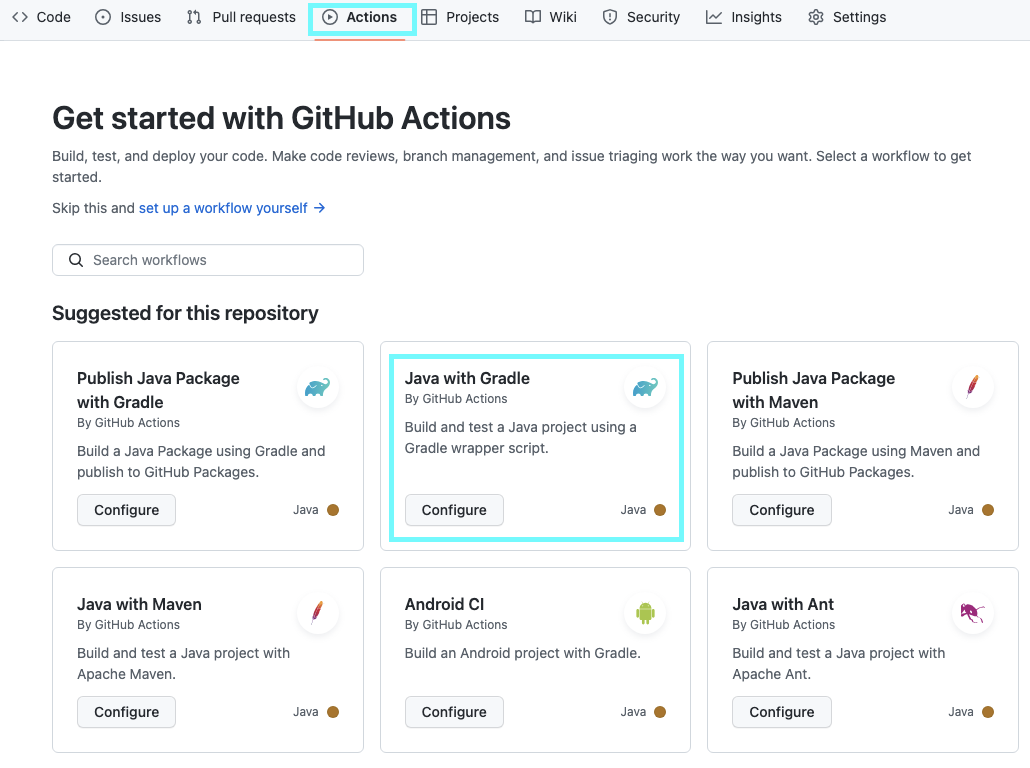The width and height of the screenshot is (1030, 768).
Task: Click 'Suggested for this repository' heading
Action: [185, 313]
